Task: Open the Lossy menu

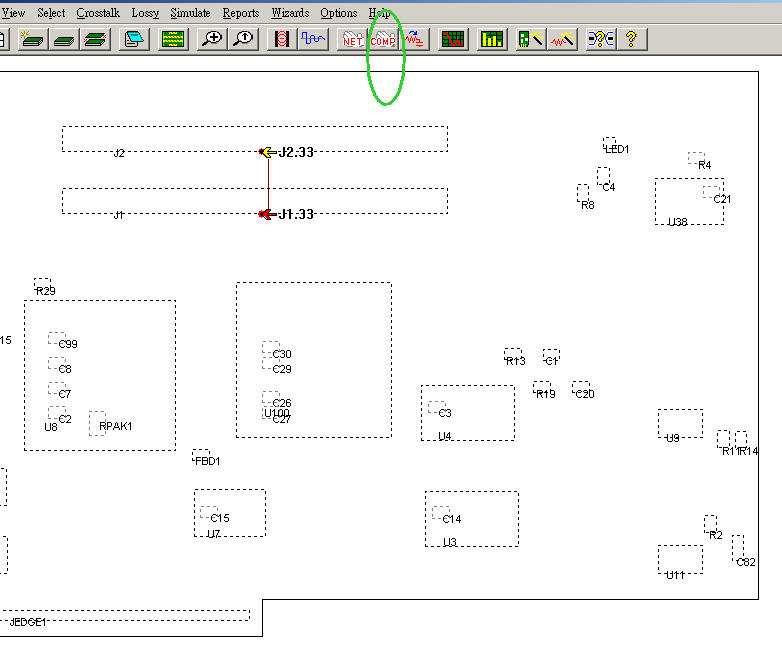Action: [145, 13]
